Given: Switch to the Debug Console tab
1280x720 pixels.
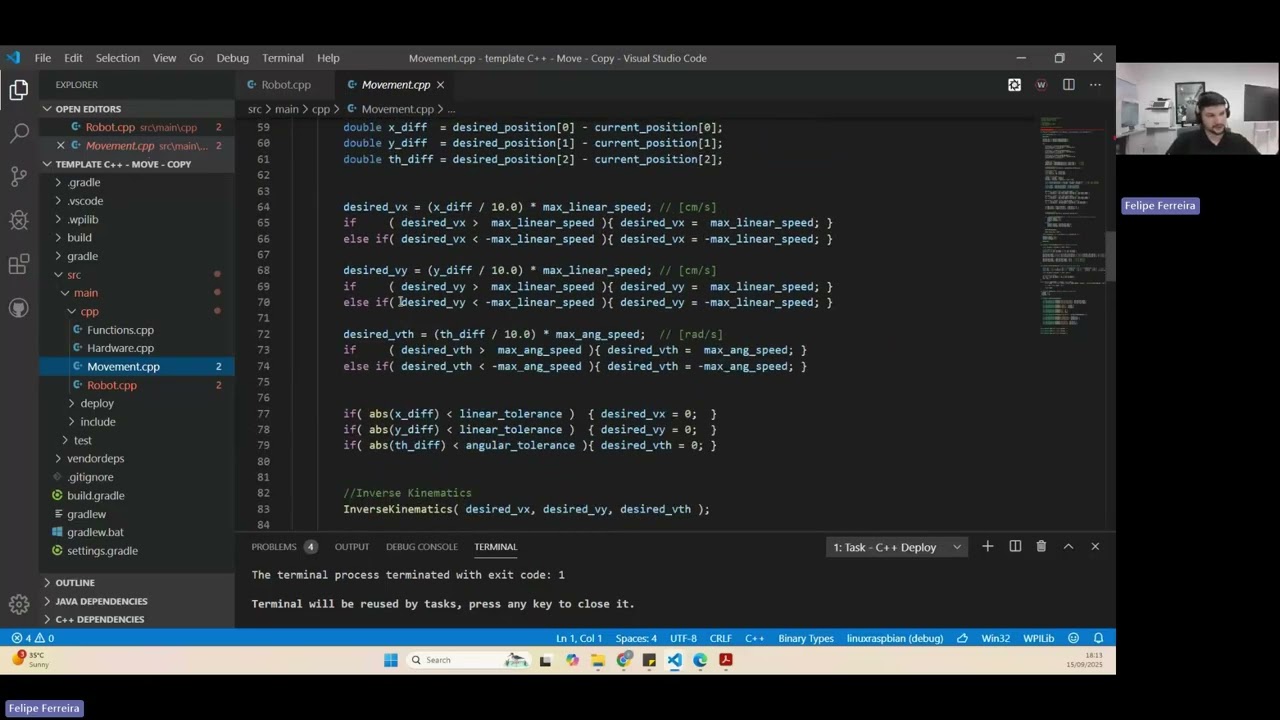Looking at the screenshot, I should click(x=421, y=547).
